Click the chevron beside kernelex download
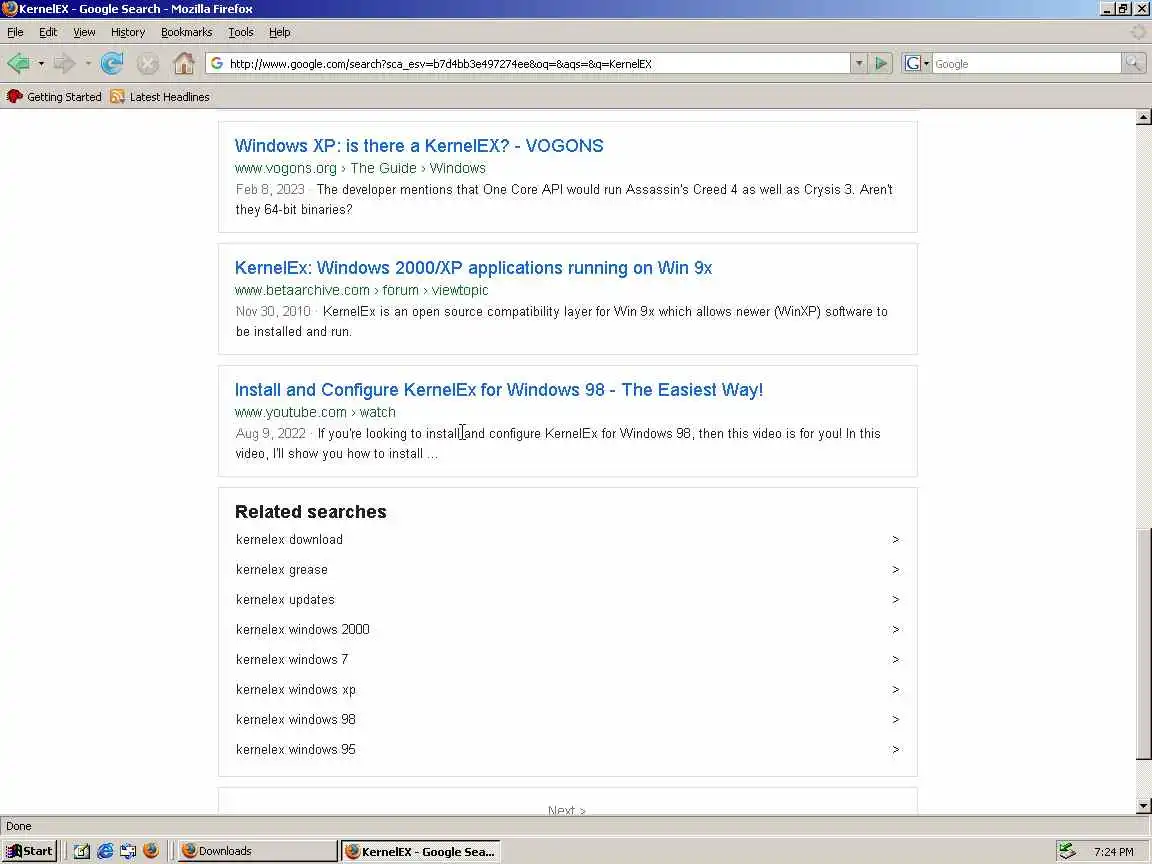The height and width of the screenshot is (864, 1152). [x=895, y=539]
